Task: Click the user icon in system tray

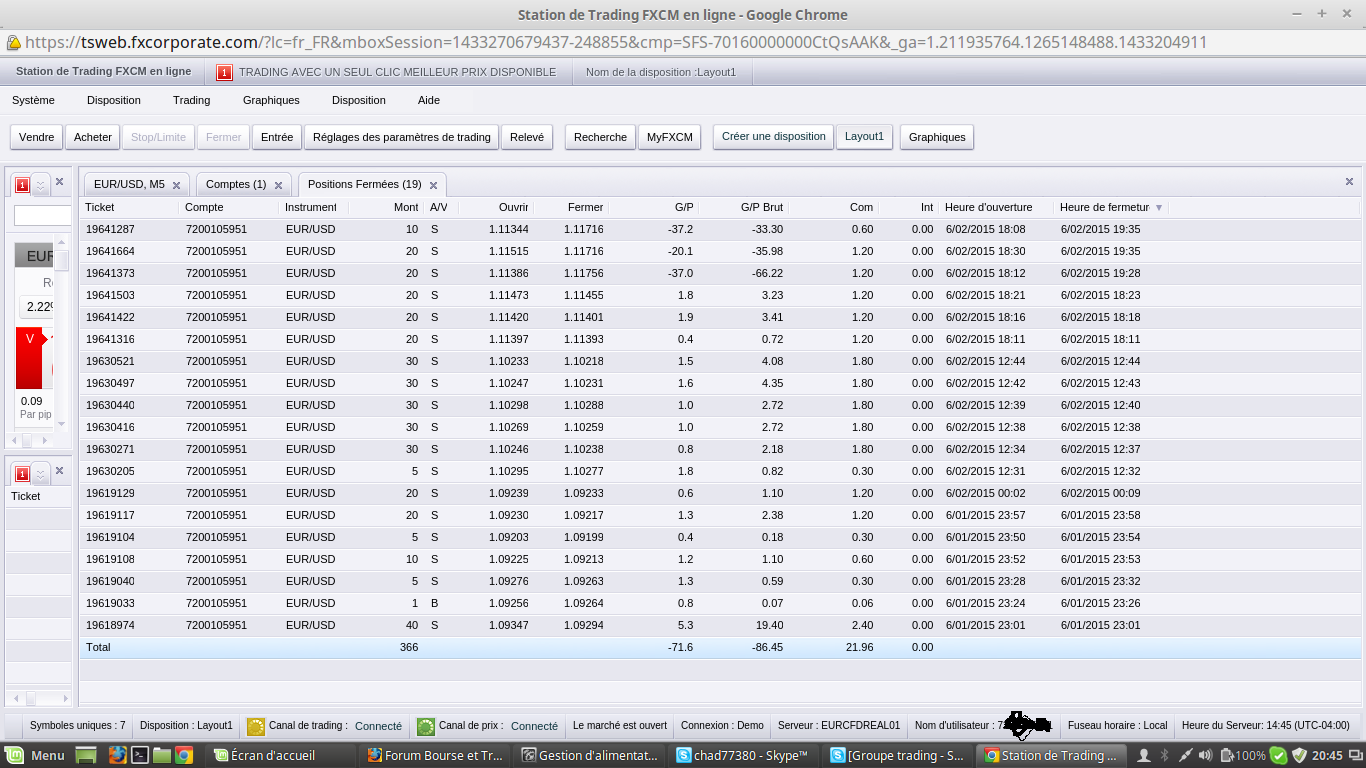Action: click(1144, 756)
